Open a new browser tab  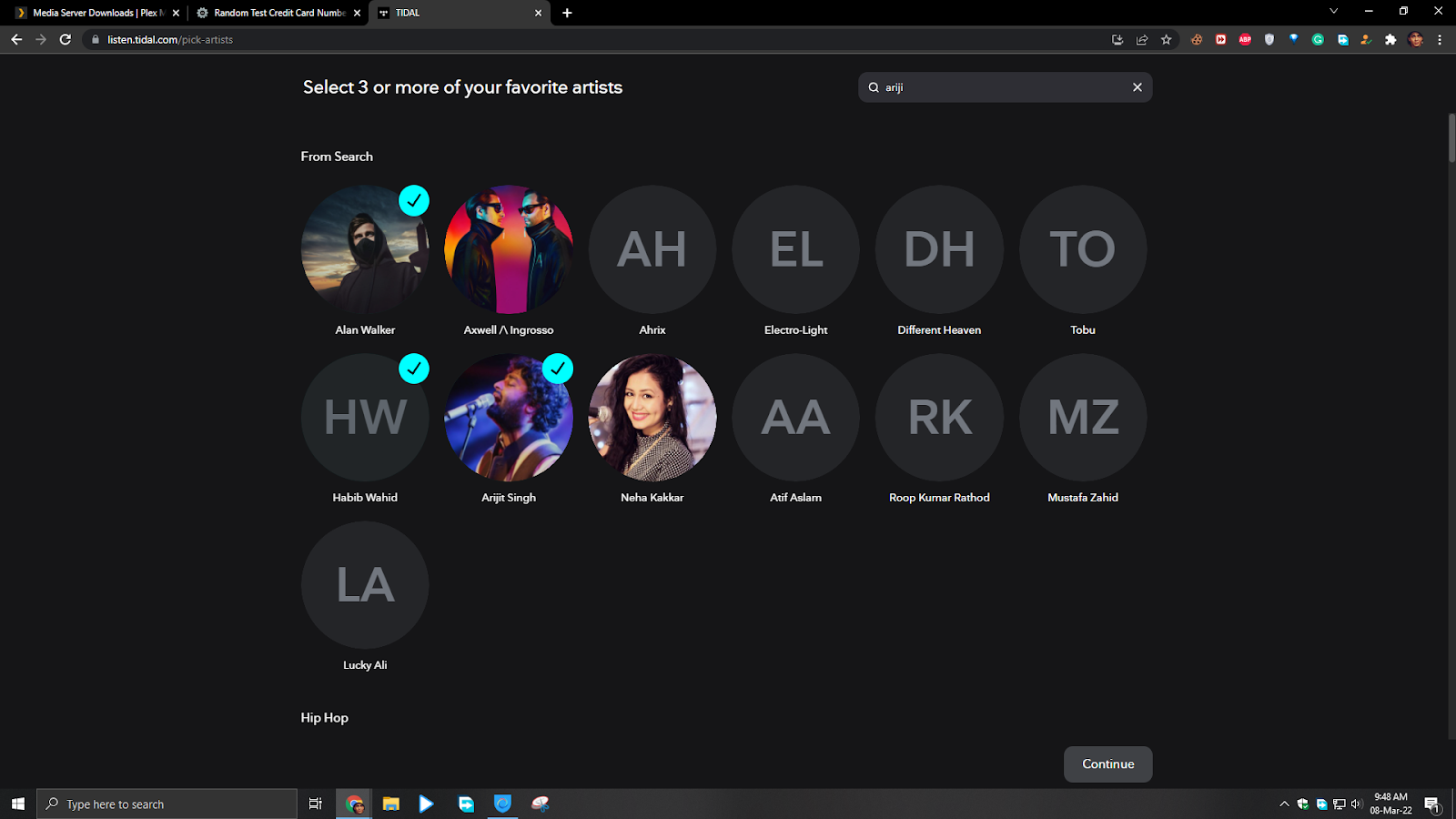click(567, 13)
